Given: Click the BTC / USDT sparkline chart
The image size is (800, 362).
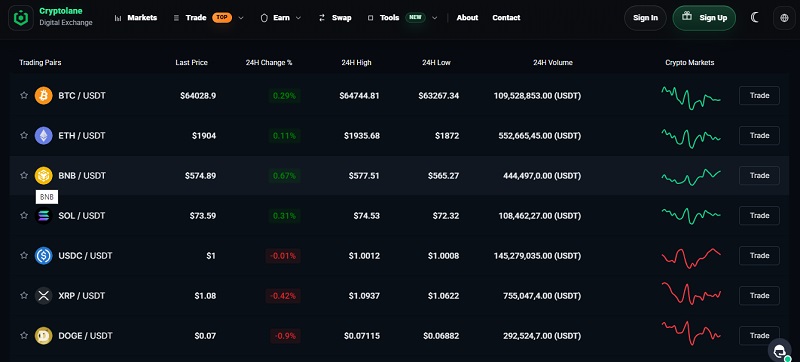Looking at the screenshot, I should (691, 97).
